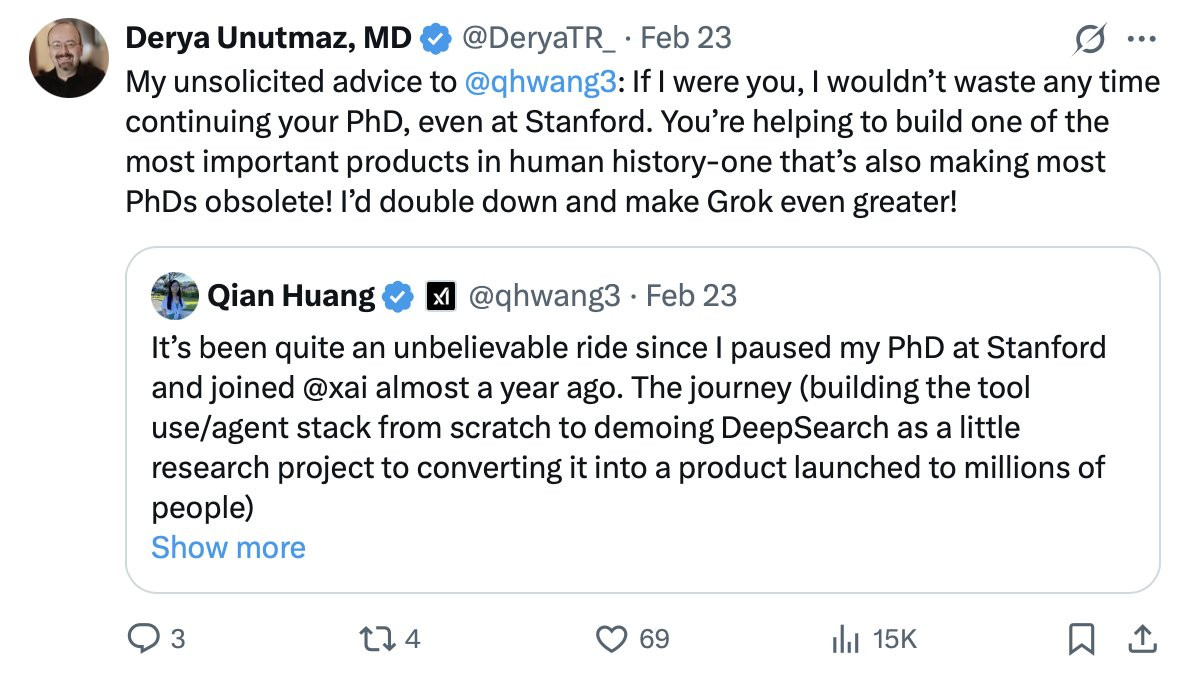The width and height of the screenshot is (1192, 678).
Task: Click the @qhwang3 mention link
Action: (x=541, y=81)
